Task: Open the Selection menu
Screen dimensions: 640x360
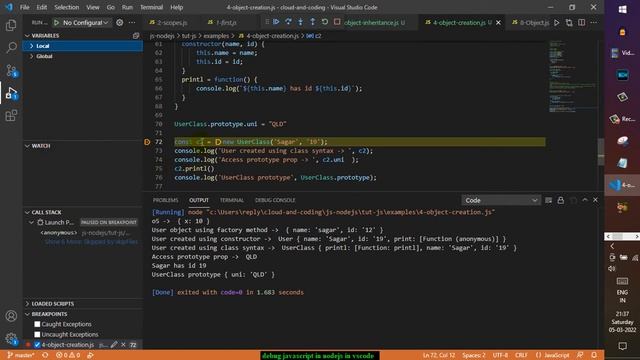Action: (67, 7)
